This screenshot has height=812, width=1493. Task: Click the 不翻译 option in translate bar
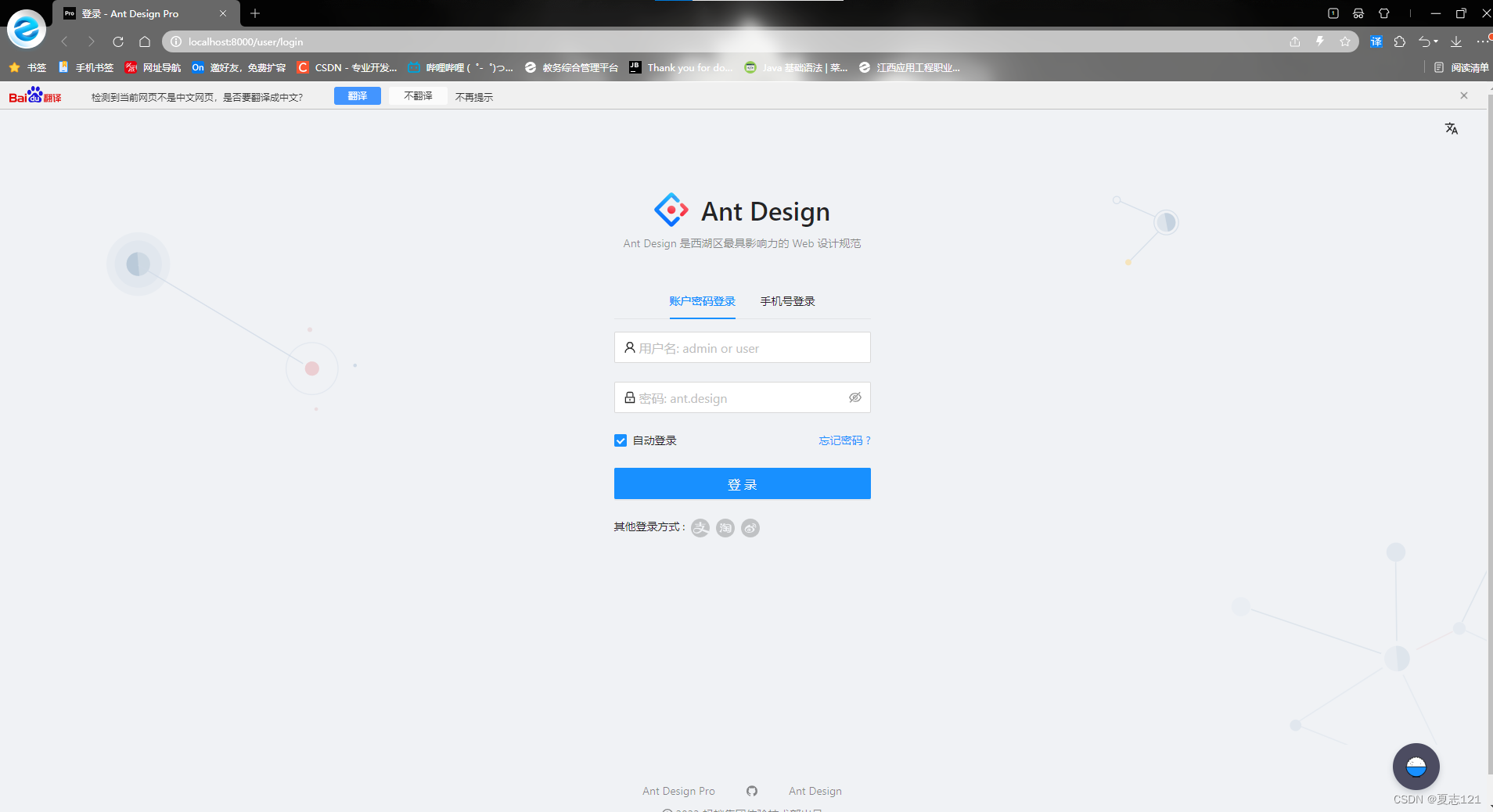pos(417,95)
